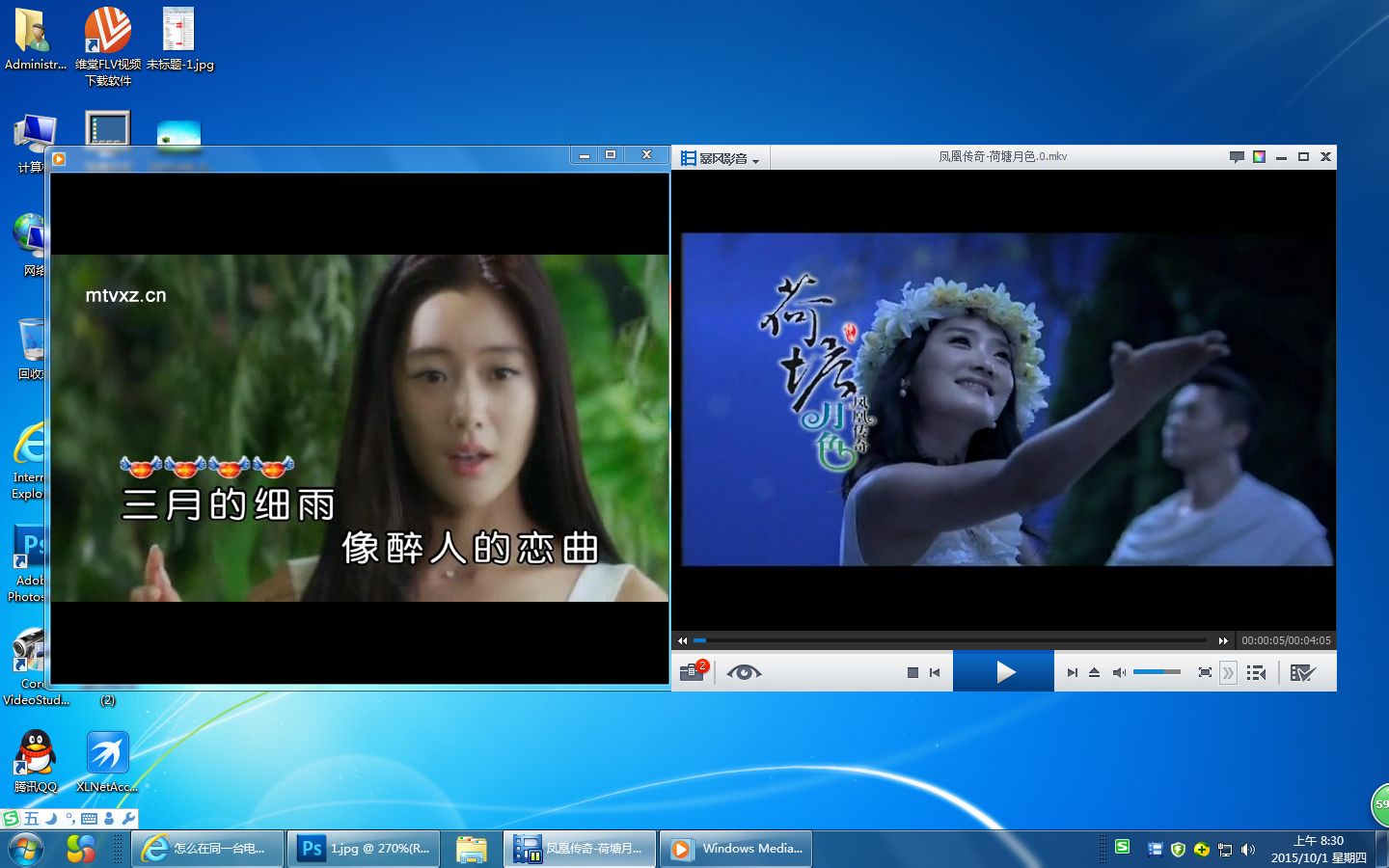Open the toolbox icon with the red badge
Screen dimensions: 1389x868
[x=693, y=671]
